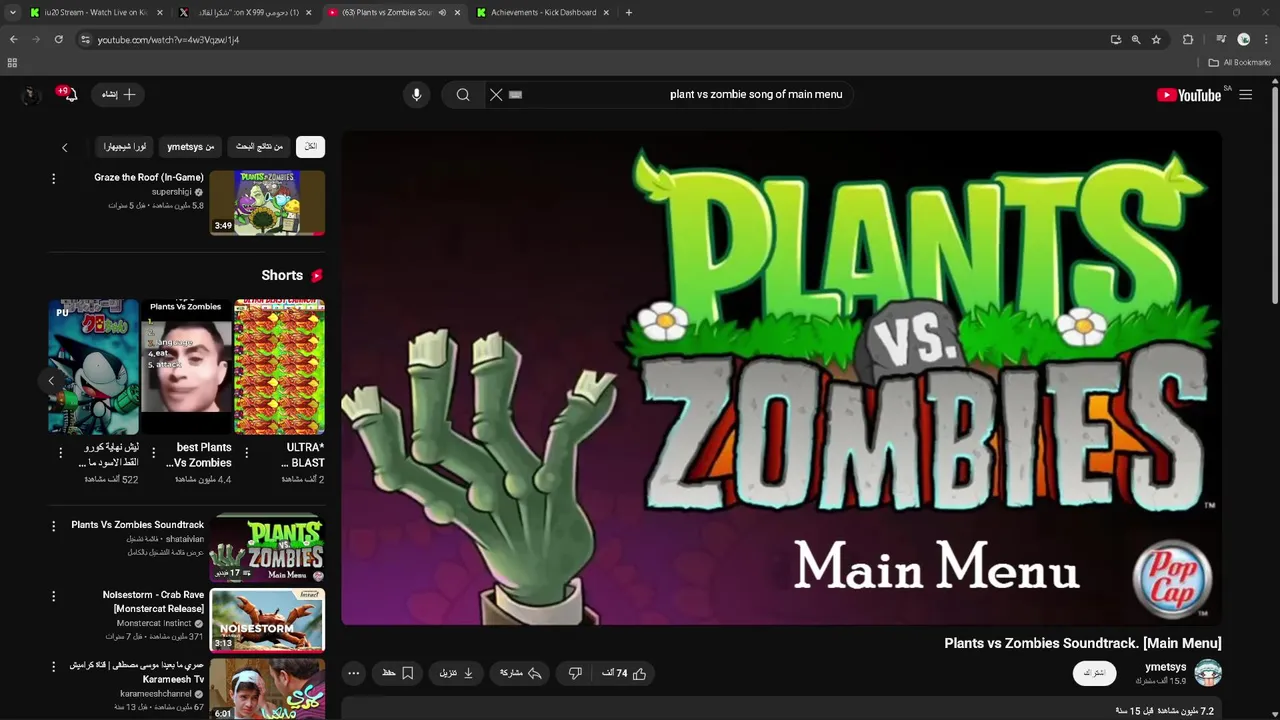Image resolution: width=1280 pixels, height=720 pixels.
Task: Share the video (مشاركة)
Action: click(520, 674)
